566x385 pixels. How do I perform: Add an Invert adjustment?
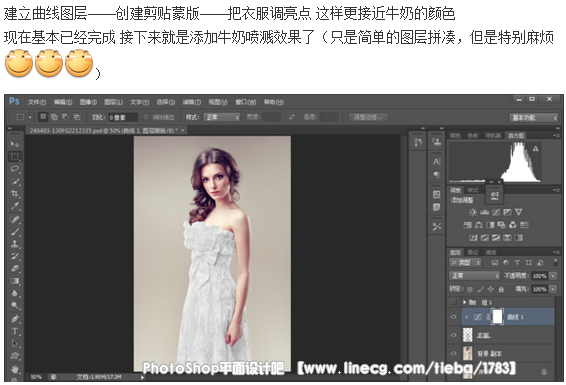473,237
